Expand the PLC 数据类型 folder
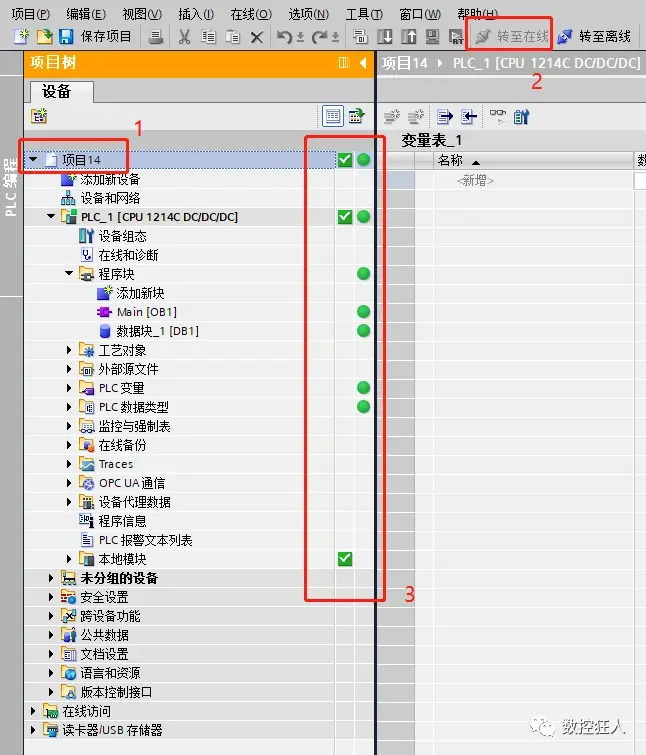This screenshot has width=646, height=755. pos(69,407)
